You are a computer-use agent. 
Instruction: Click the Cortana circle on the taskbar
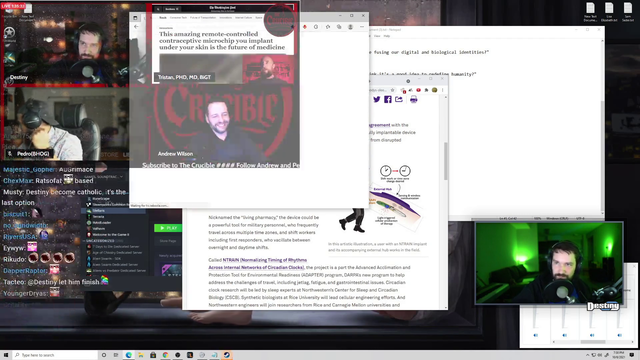coord(104,355)
